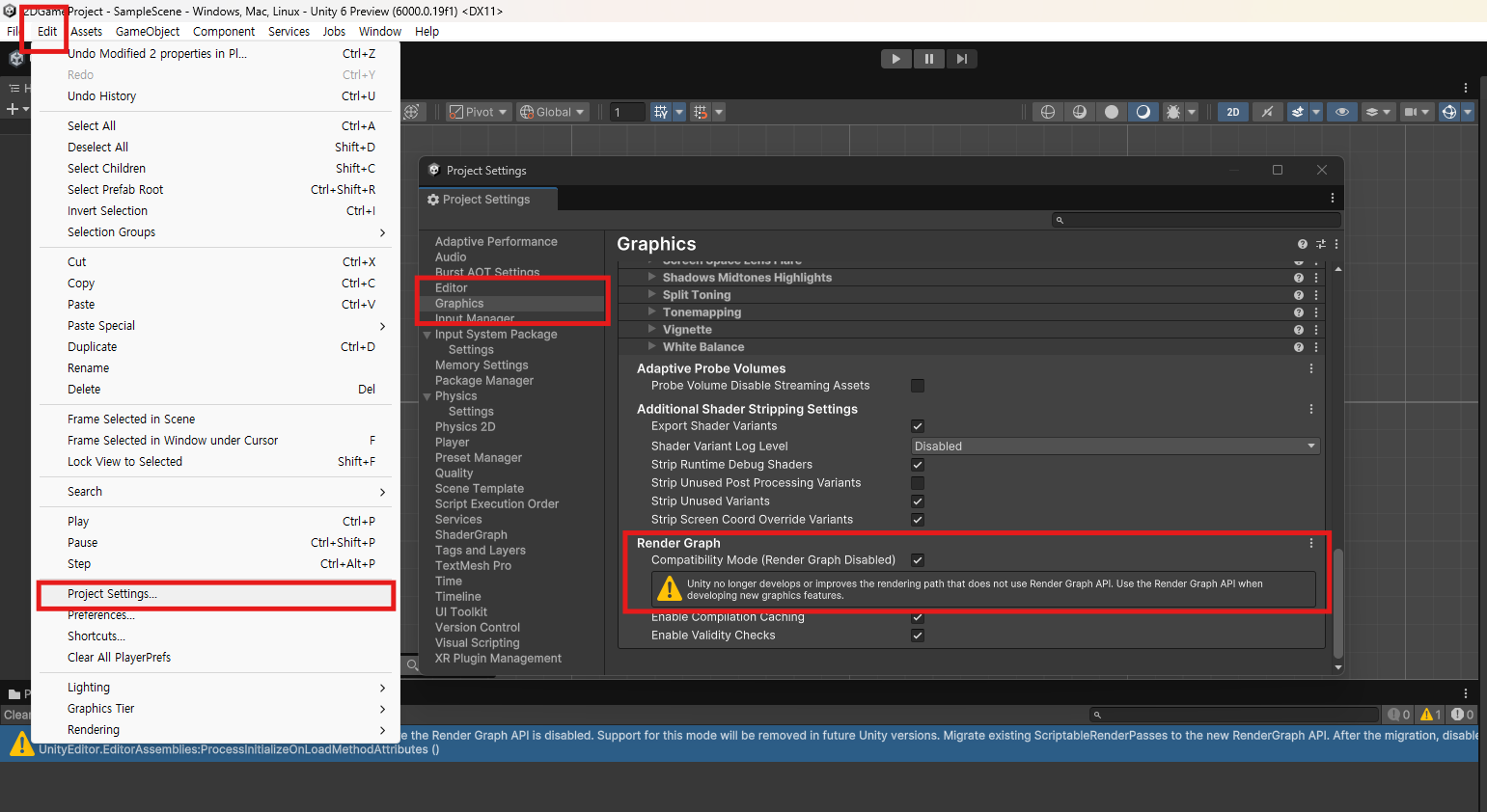Uncheck Compatibility Mode (Render Graph Disabled)
The image size is (1487, 812).
coord(918,560)
